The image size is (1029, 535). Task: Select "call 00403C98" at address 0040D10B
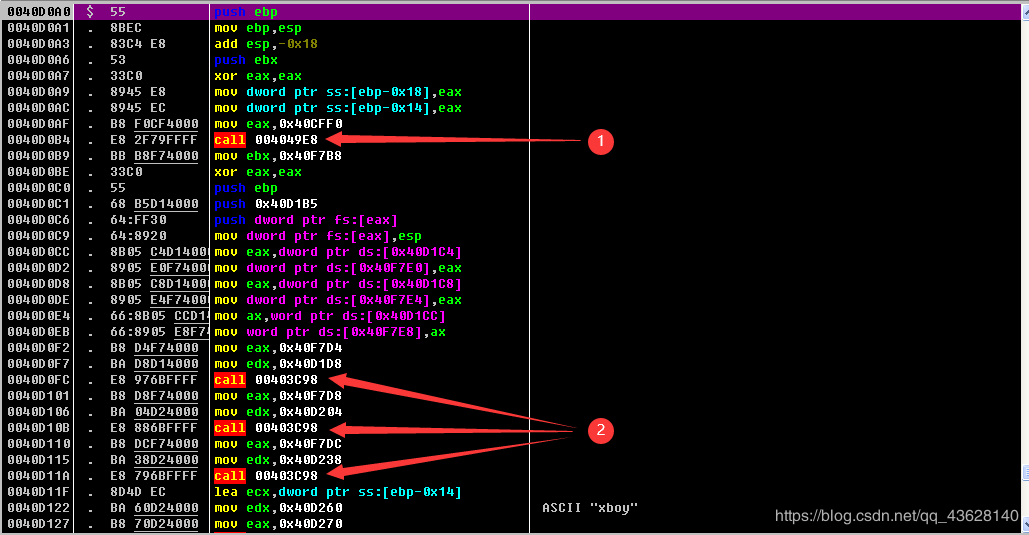click(x=266, y=428)
